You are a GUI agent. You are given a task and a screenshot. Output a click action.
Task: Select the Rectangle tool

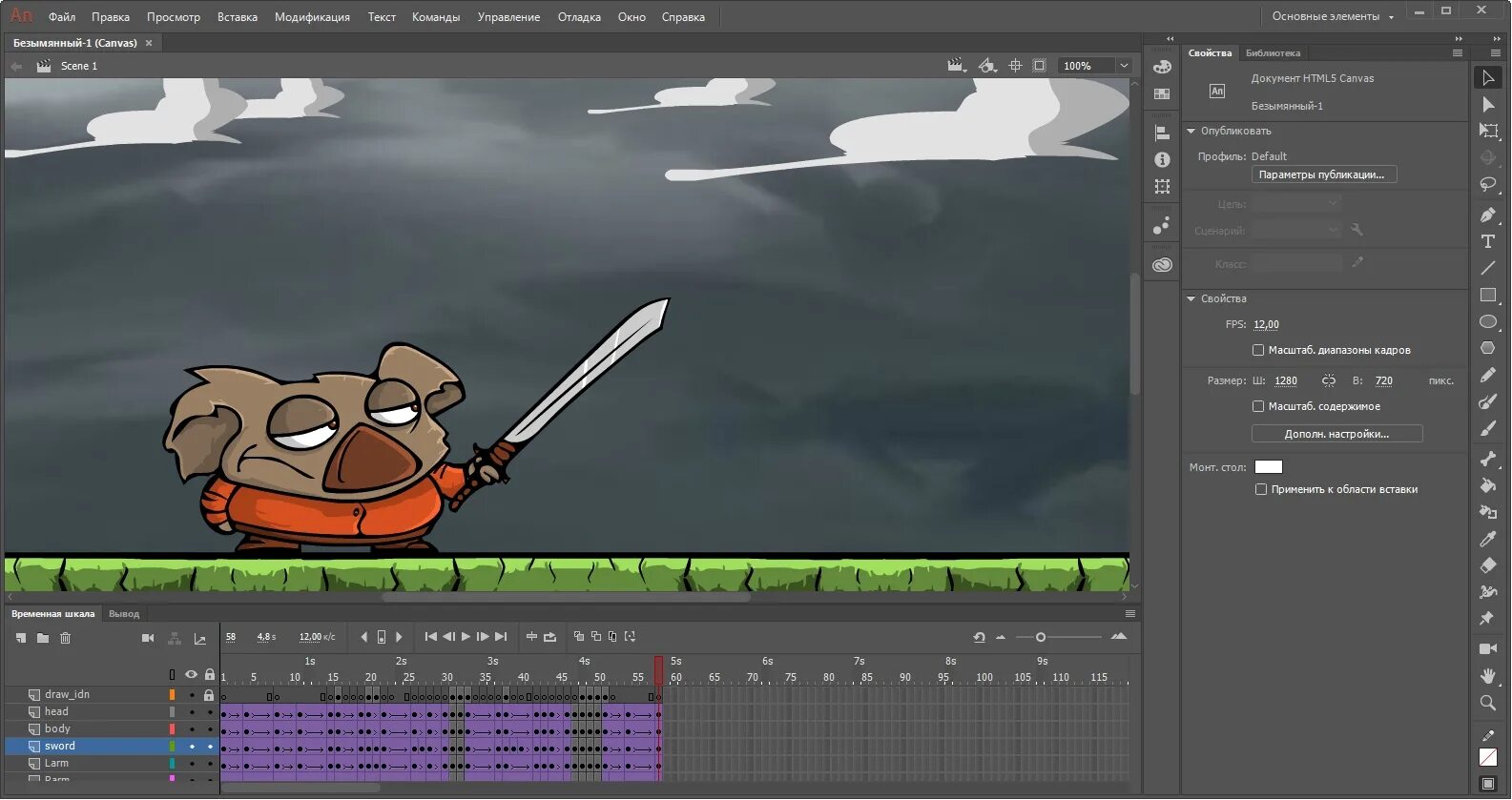pos(1488,295)
